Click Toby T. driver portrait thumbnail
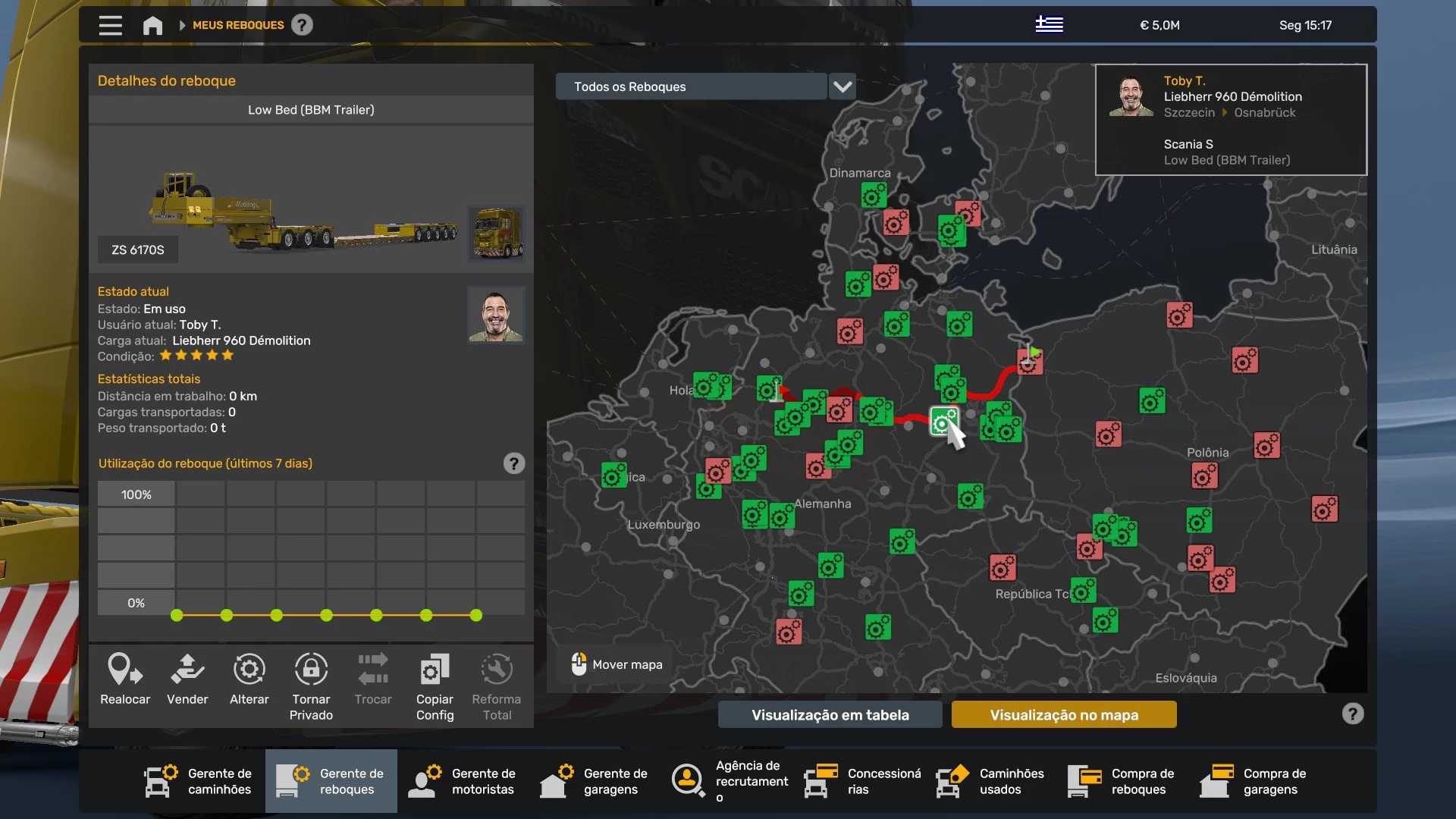Screen dimensions: 1456x819 [x=496, y=315]
